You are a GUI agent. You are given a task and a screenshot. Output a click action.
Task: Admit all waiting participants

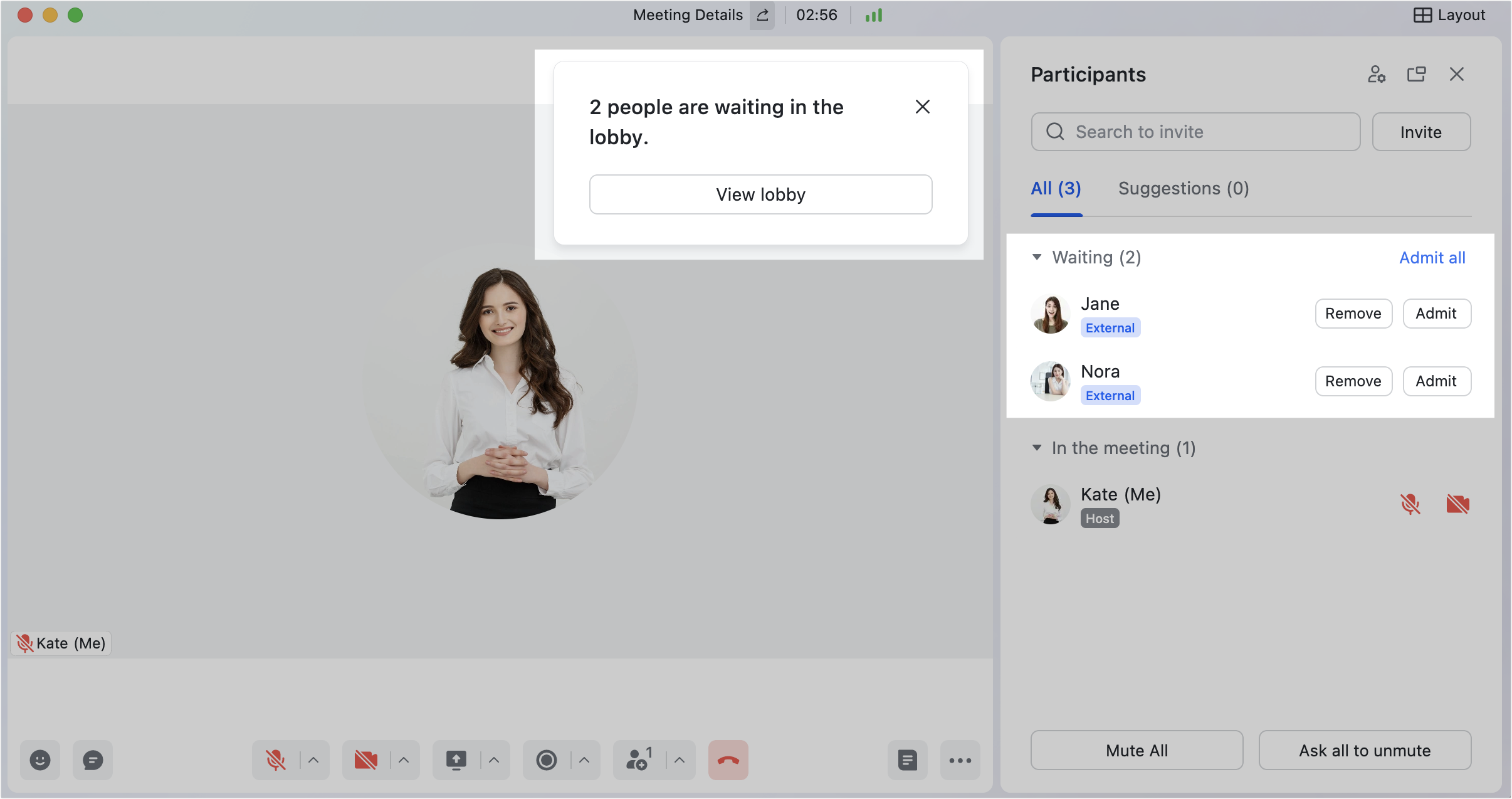[x=1432, y=257]
